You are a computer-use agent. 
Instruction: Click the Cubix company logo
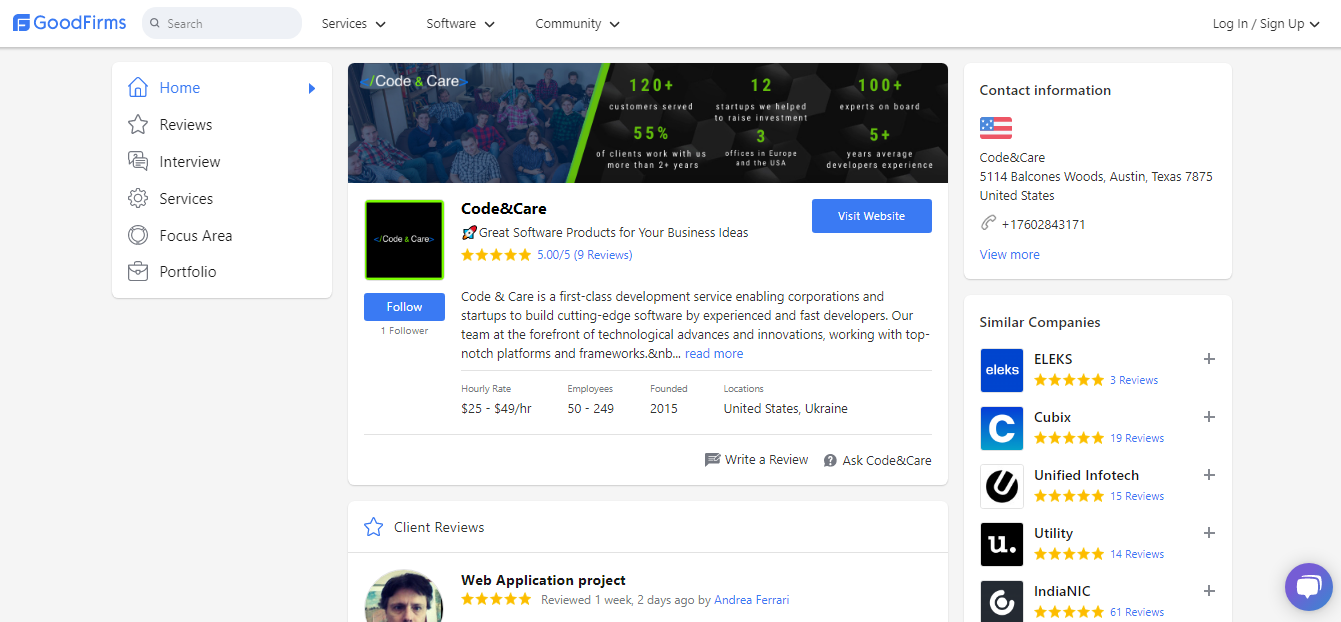pos(1002,428)
